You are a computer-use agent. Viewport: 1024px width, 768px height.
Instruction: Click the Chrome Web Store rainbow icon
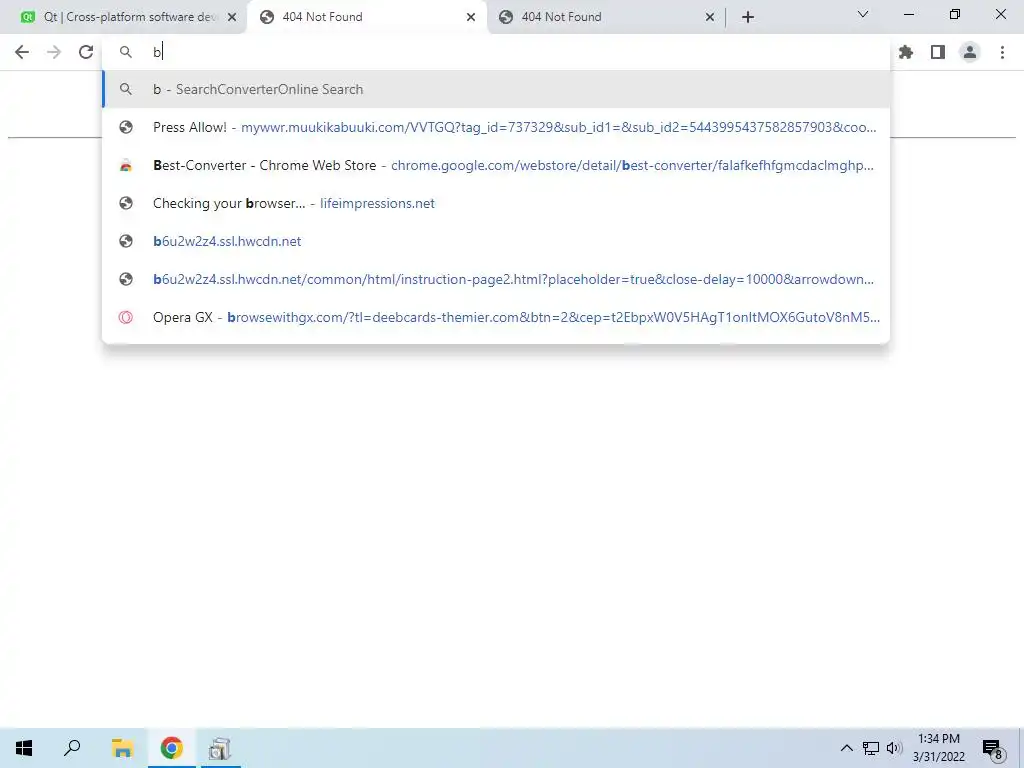[126, 165]
